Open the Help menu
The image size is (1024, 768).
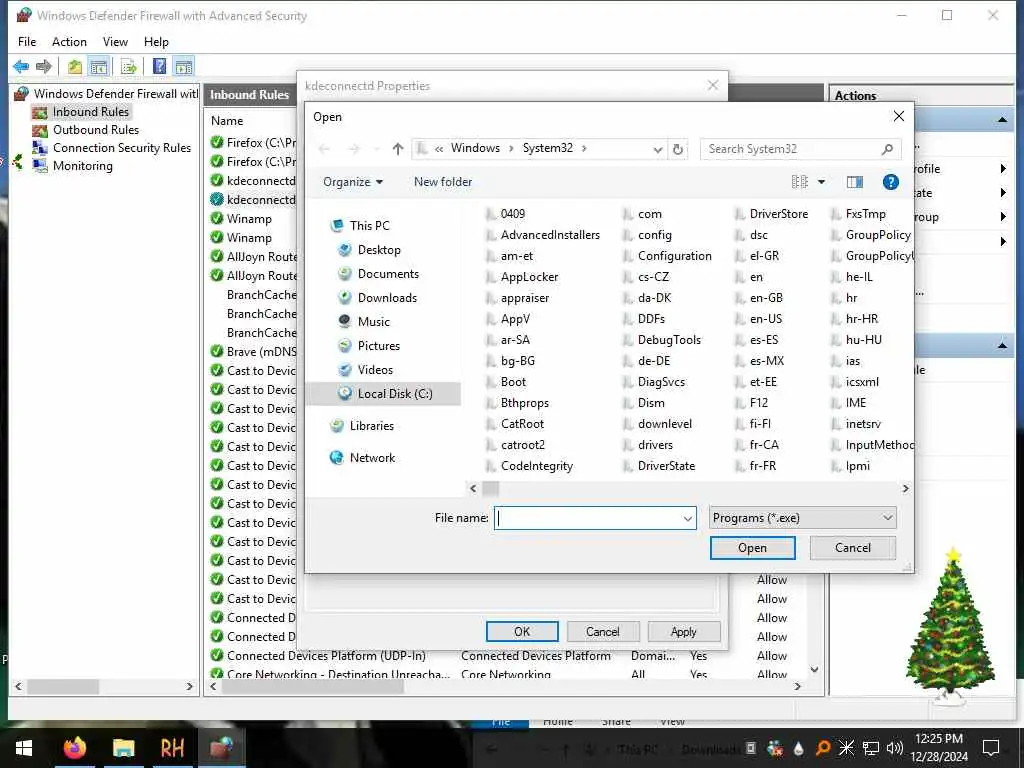coord(156,42)
